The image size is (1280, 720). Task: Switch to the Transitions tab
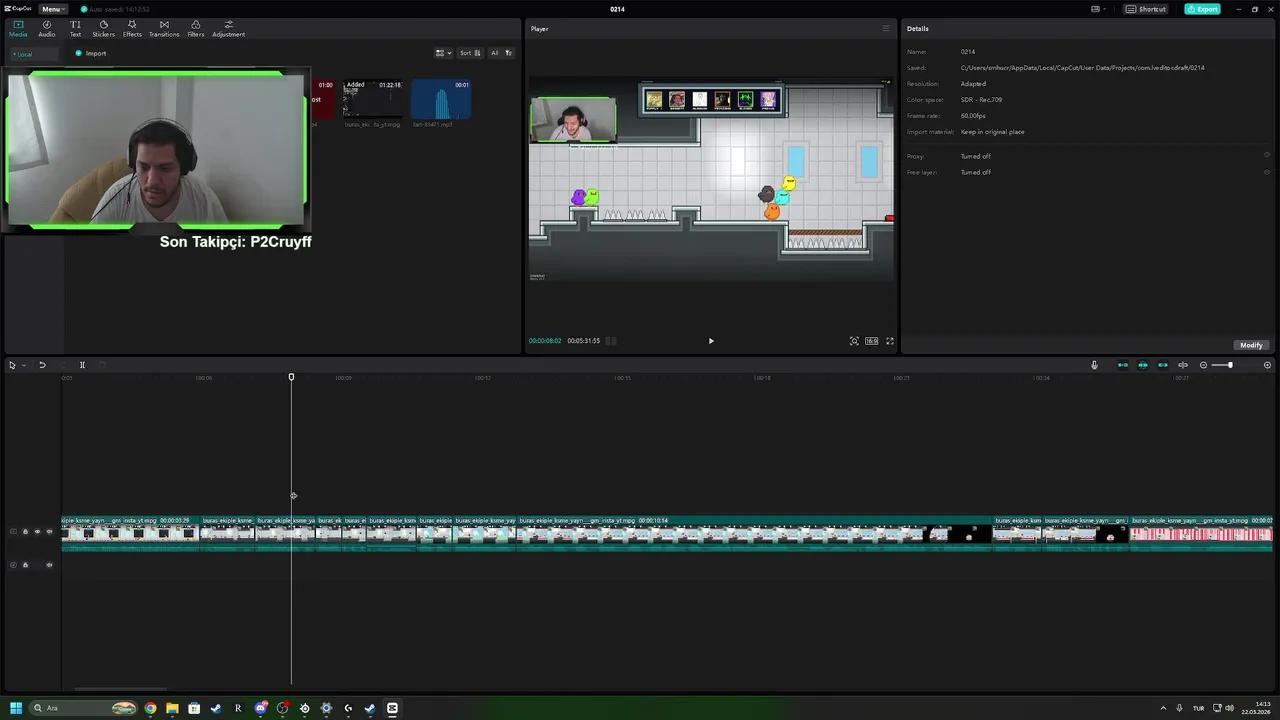(164, 28)
